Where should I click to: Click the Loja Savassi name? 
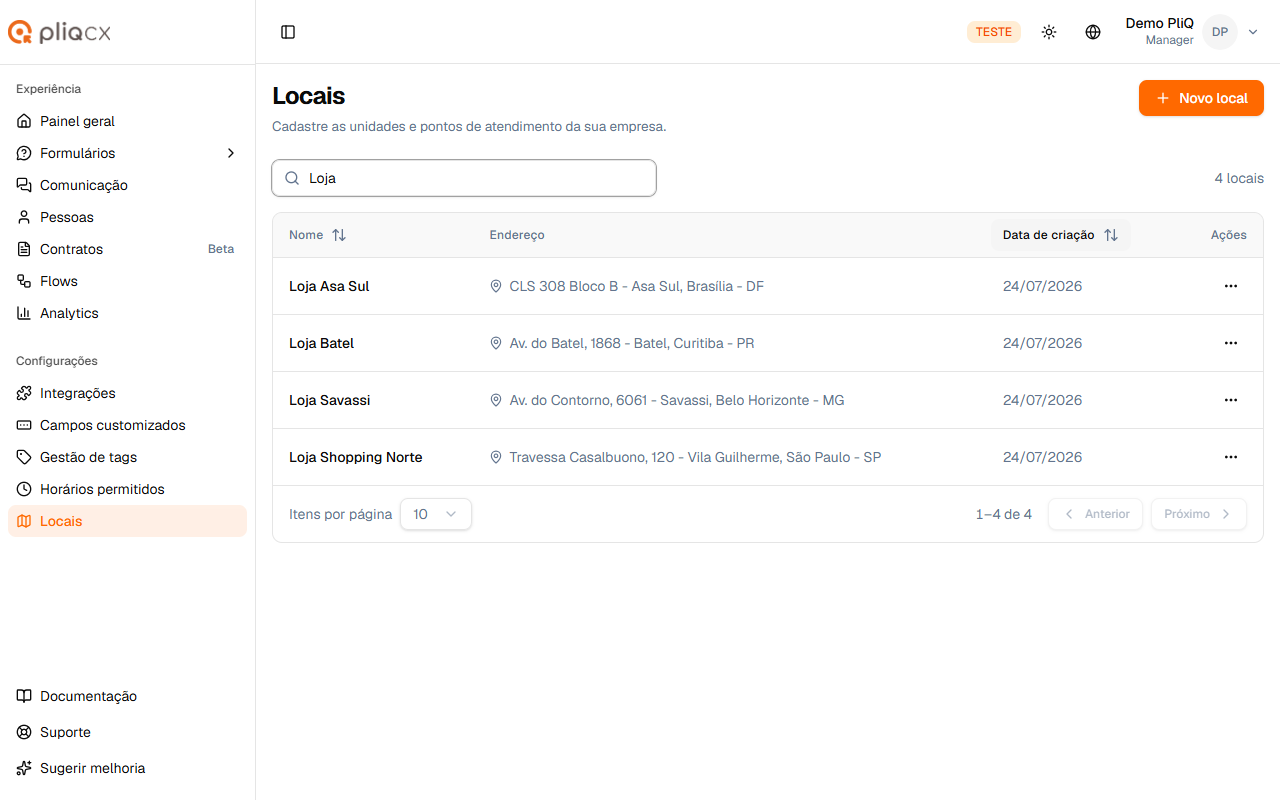[x=329, y=400]
